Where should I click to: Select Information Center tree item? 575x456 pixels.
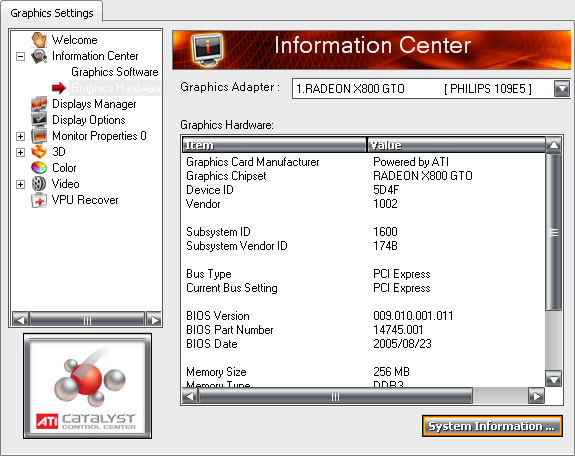[x=95, y=56]
